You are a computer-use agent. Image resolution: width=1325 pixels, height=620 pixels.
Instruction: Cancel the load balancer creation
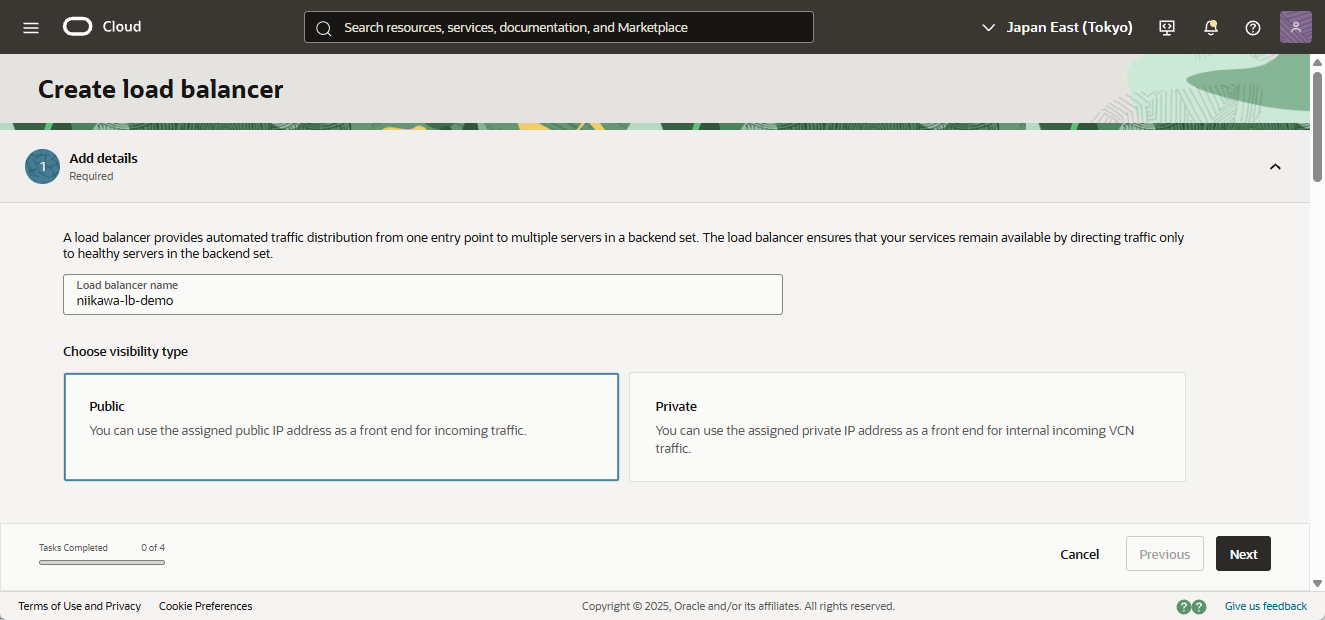click(1079, 554)
